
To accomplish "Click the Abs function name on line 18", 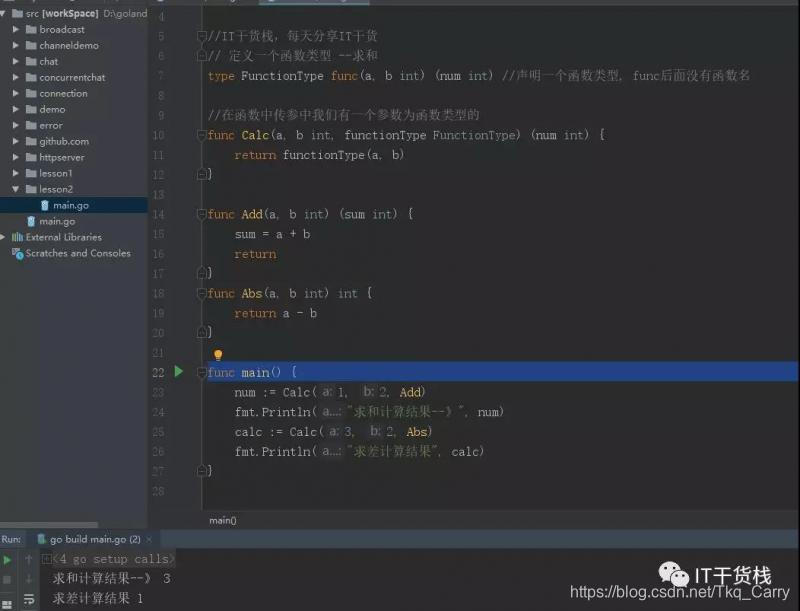I will tap(251, 293).
